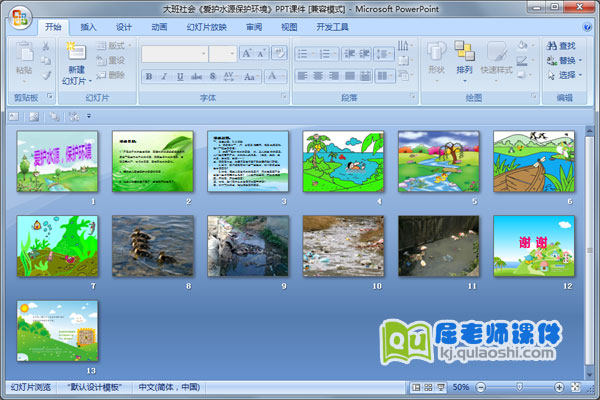Click the 50% zoom level button
Viewport: 600px width, 400px height.
(461, 387)
